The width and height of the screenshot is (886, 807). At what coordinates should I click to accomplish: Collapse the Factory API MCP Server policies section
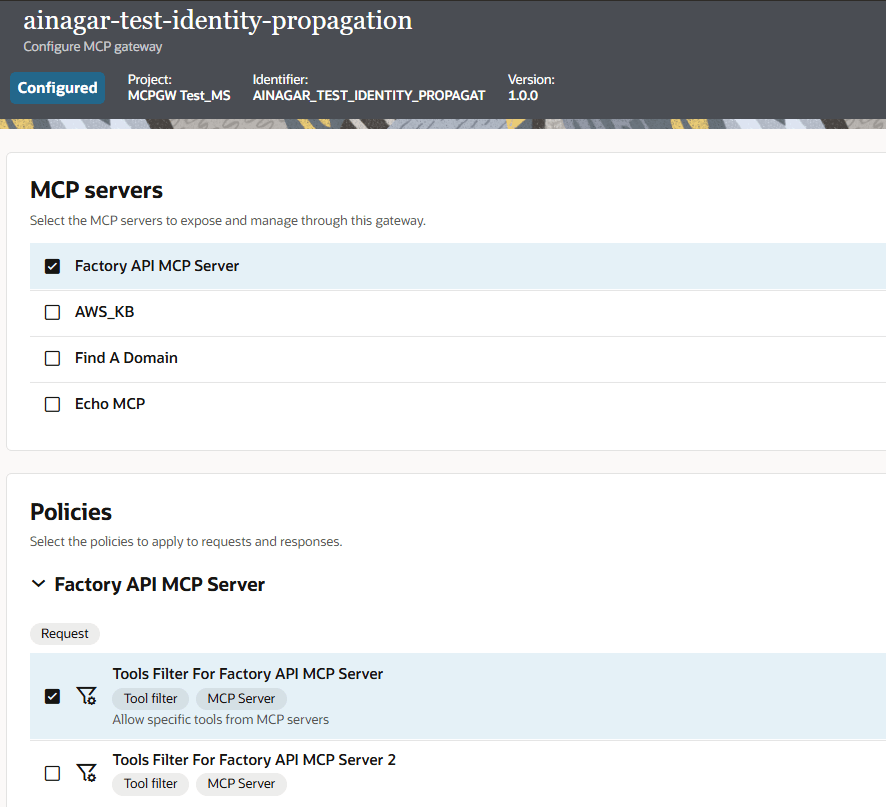pos(38,584)
